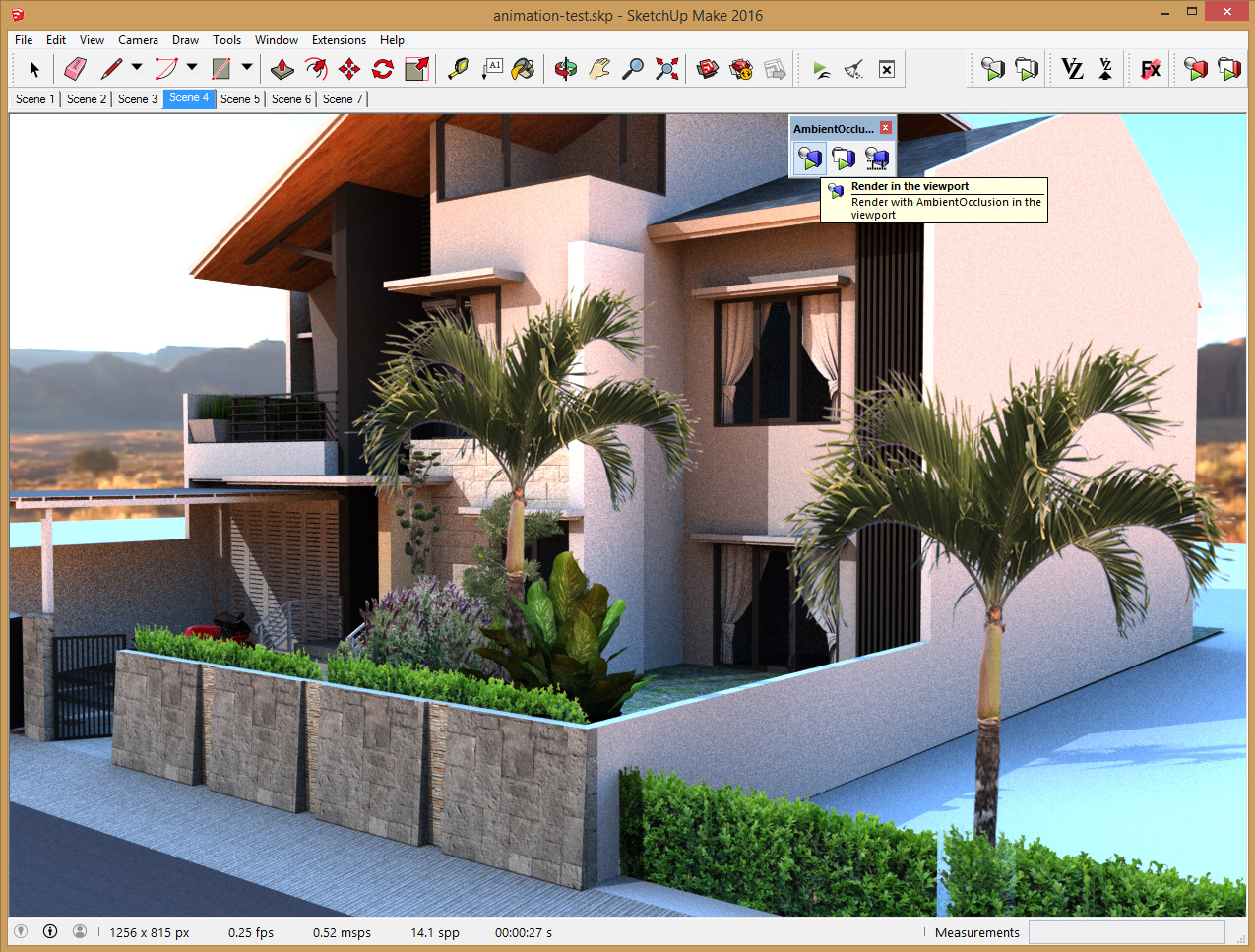Click the '00:00:27 s' render time
This screenshot has height=952, width=1255.
click(524, 933)
